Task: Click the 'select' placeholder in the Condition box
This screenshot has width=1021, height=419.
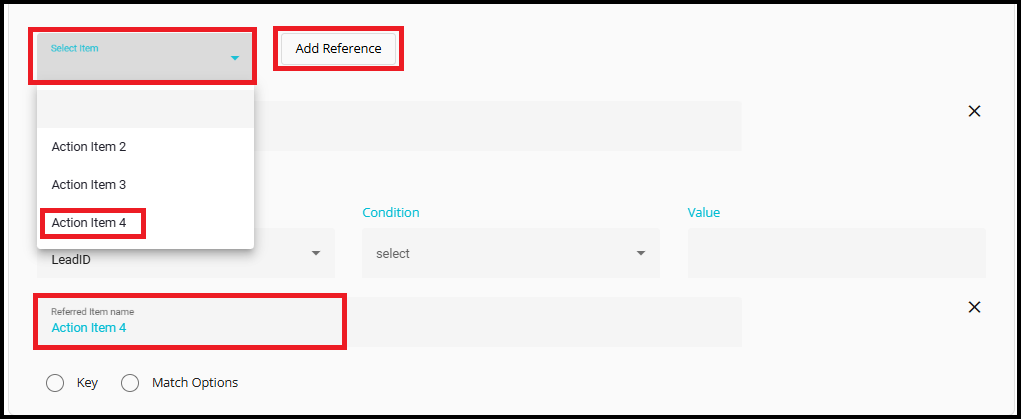Action: 393,254
